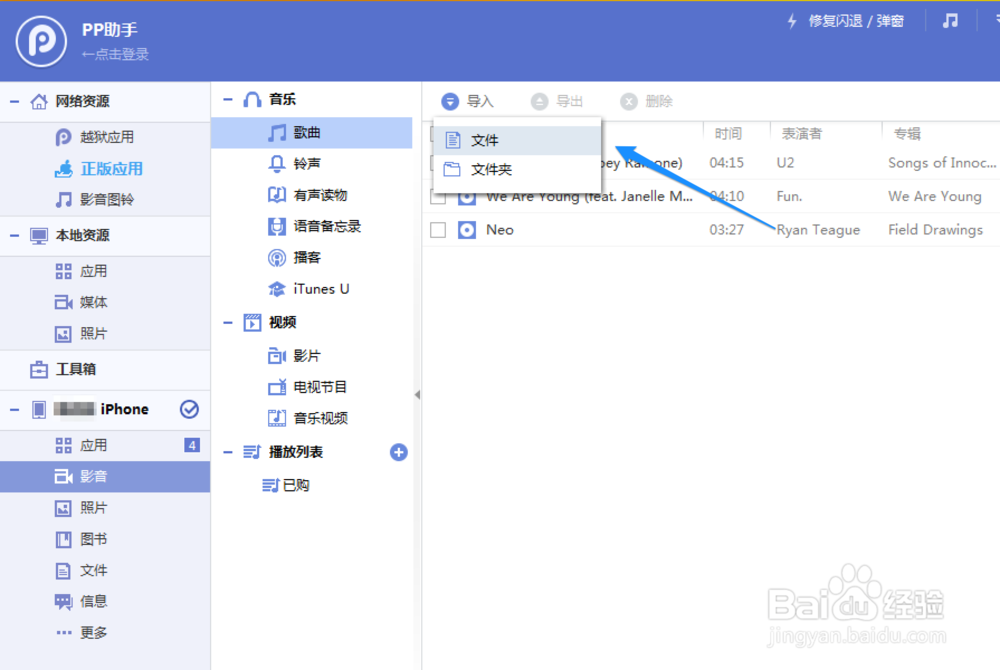Image resolution: width=1000 pixels, height=670 pixels.
Task: Click artist Ryan Teague cell
Action: coord(818,230)
